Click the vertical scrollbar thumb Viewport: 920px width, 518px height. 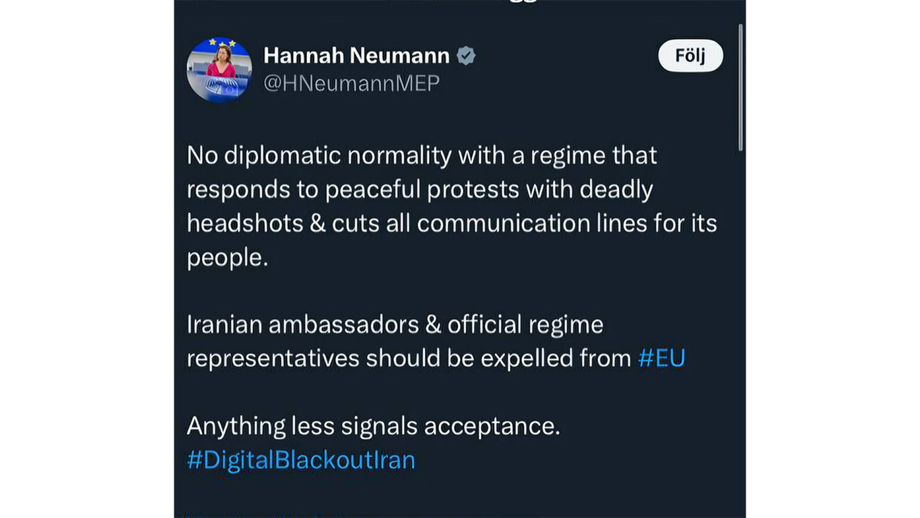coord(740,88)
